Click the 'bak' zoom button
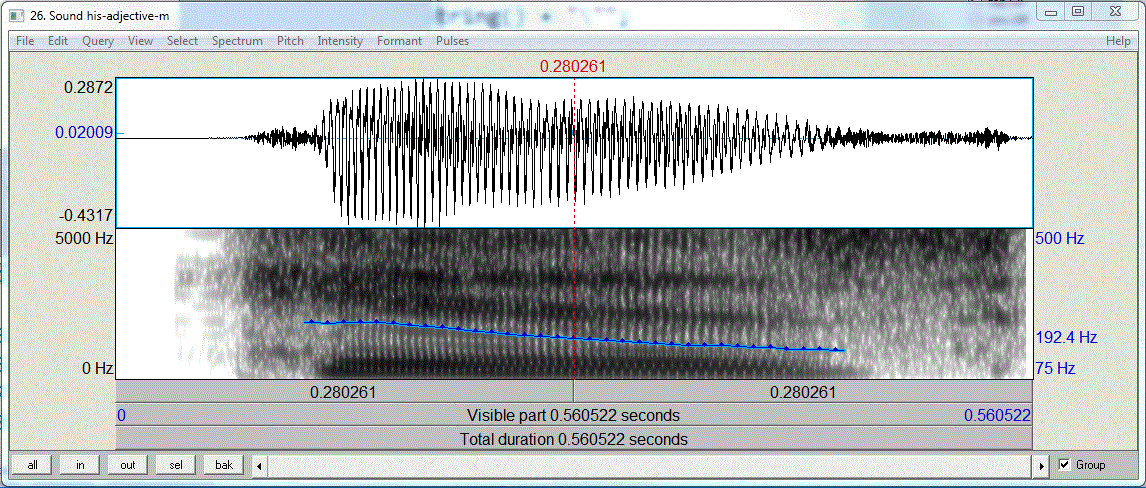This screenshot has height=488, width=1146. tap(224, 465)
